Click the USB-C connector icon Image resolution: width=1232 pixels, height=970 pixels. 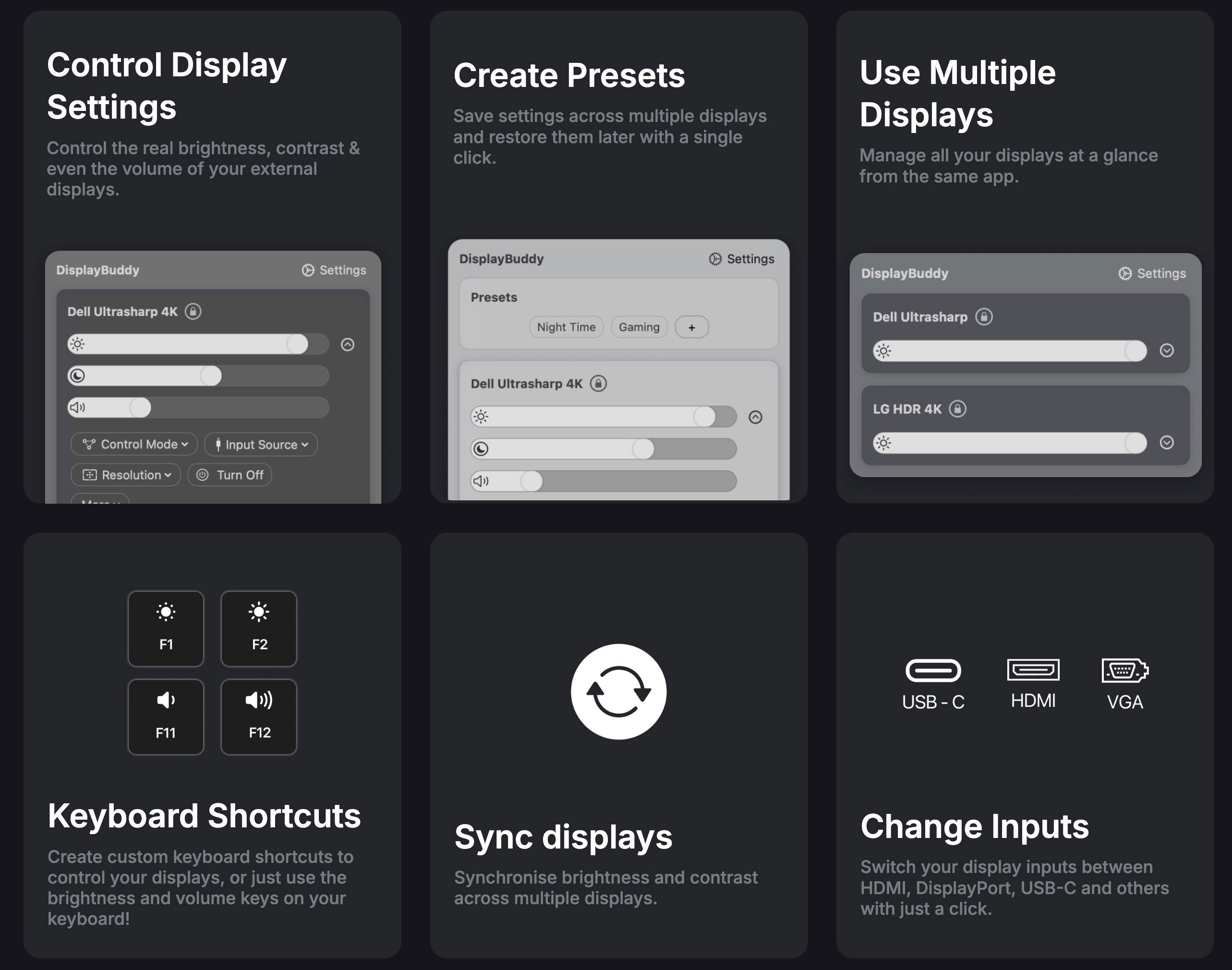point(933,671)
